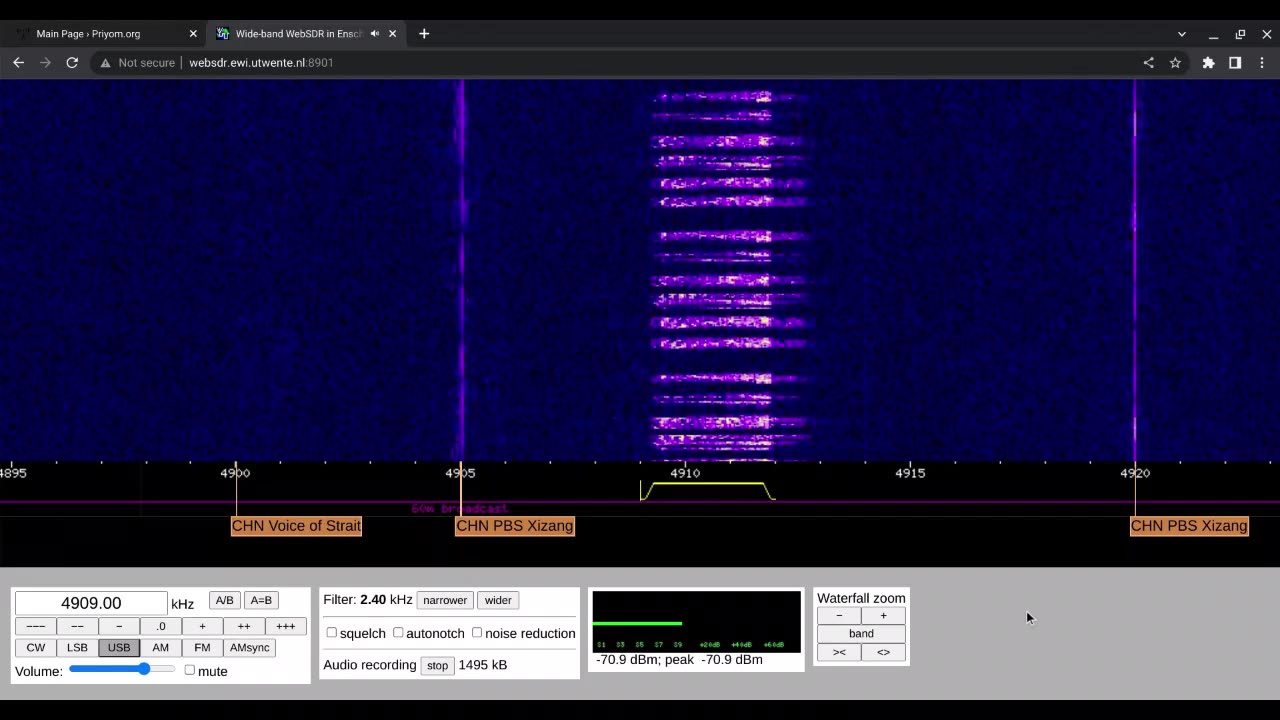Click the .0 round frequency button

pos(160,626)
